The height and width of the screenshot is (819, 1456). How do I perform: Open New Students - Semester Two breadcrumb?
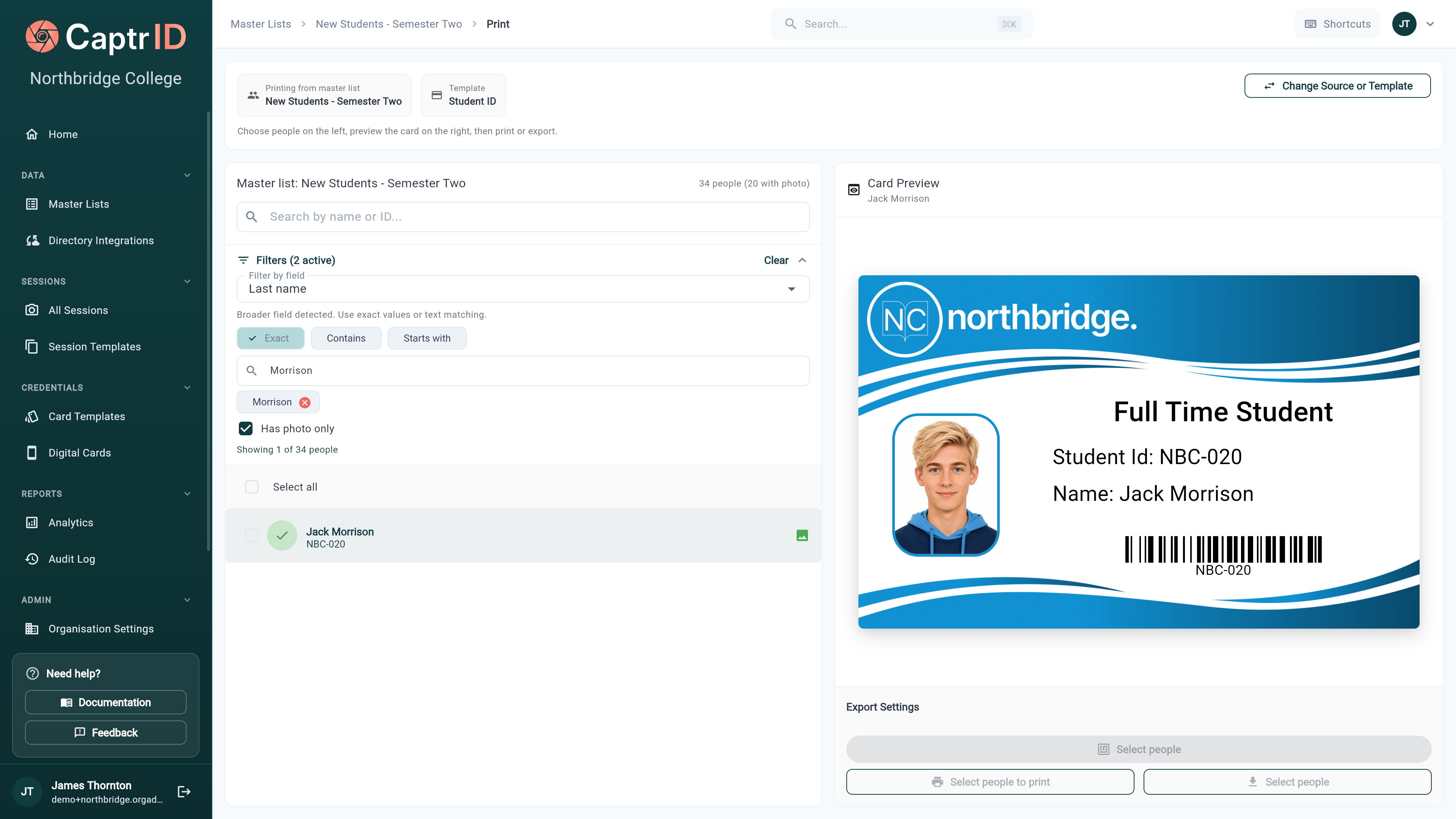(389, 24)
